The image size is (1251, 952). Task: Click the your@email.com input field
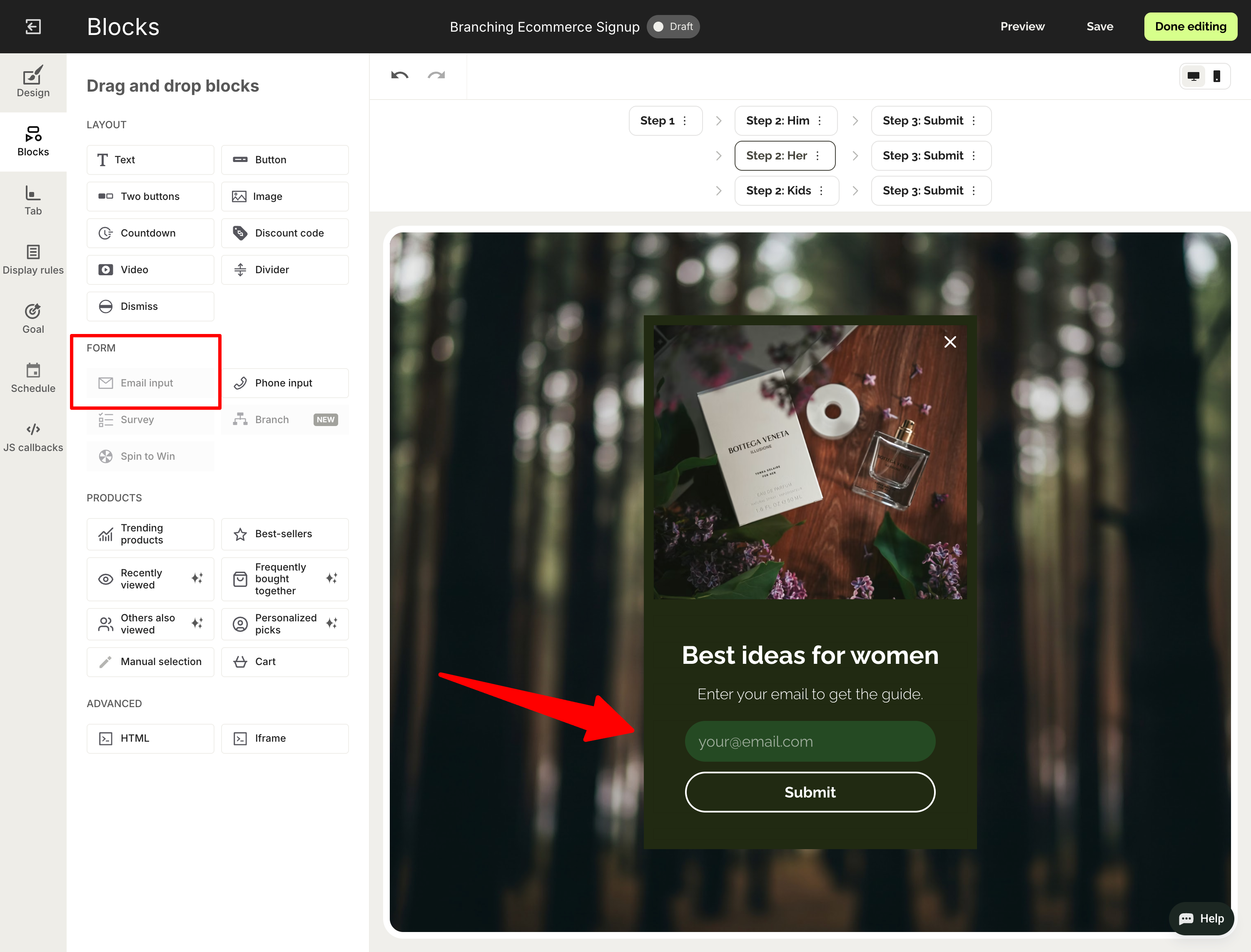tap(810, 741)
